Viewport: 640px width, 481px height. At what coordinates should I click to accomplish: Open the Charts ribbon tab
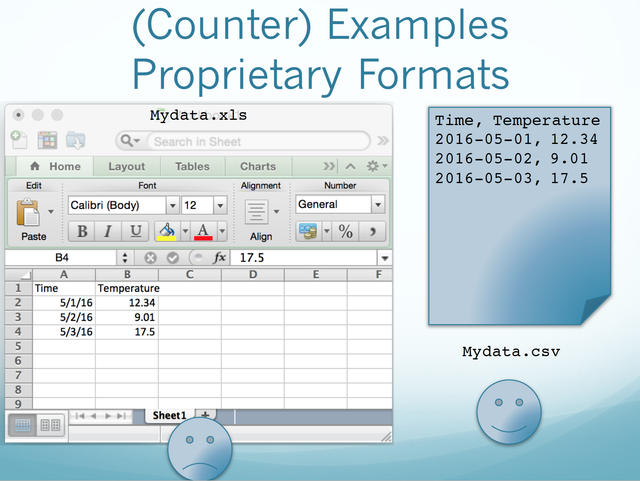coord(258,167)
